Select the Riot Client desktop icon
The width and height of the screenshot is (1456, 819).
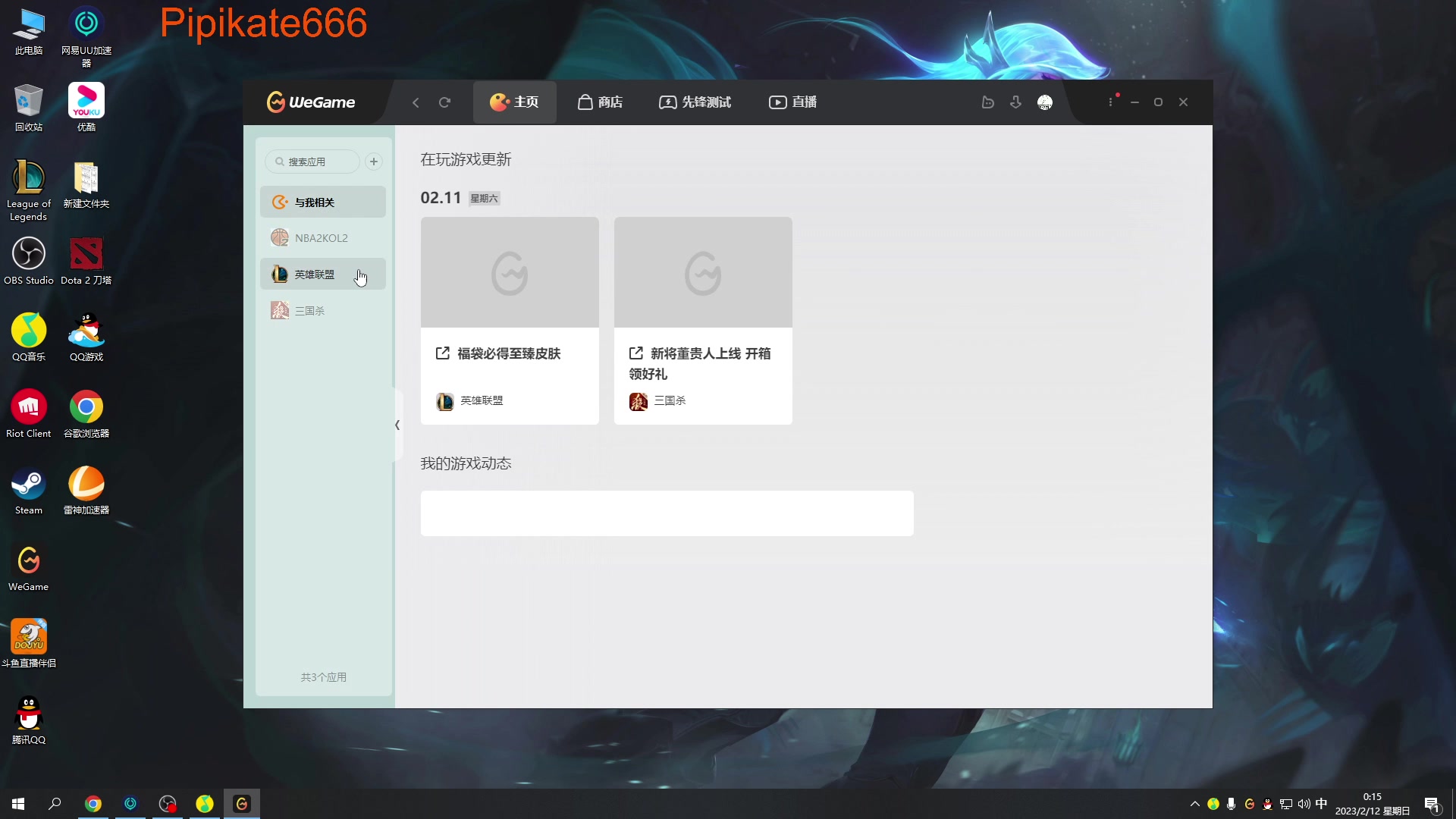[29, 415]
